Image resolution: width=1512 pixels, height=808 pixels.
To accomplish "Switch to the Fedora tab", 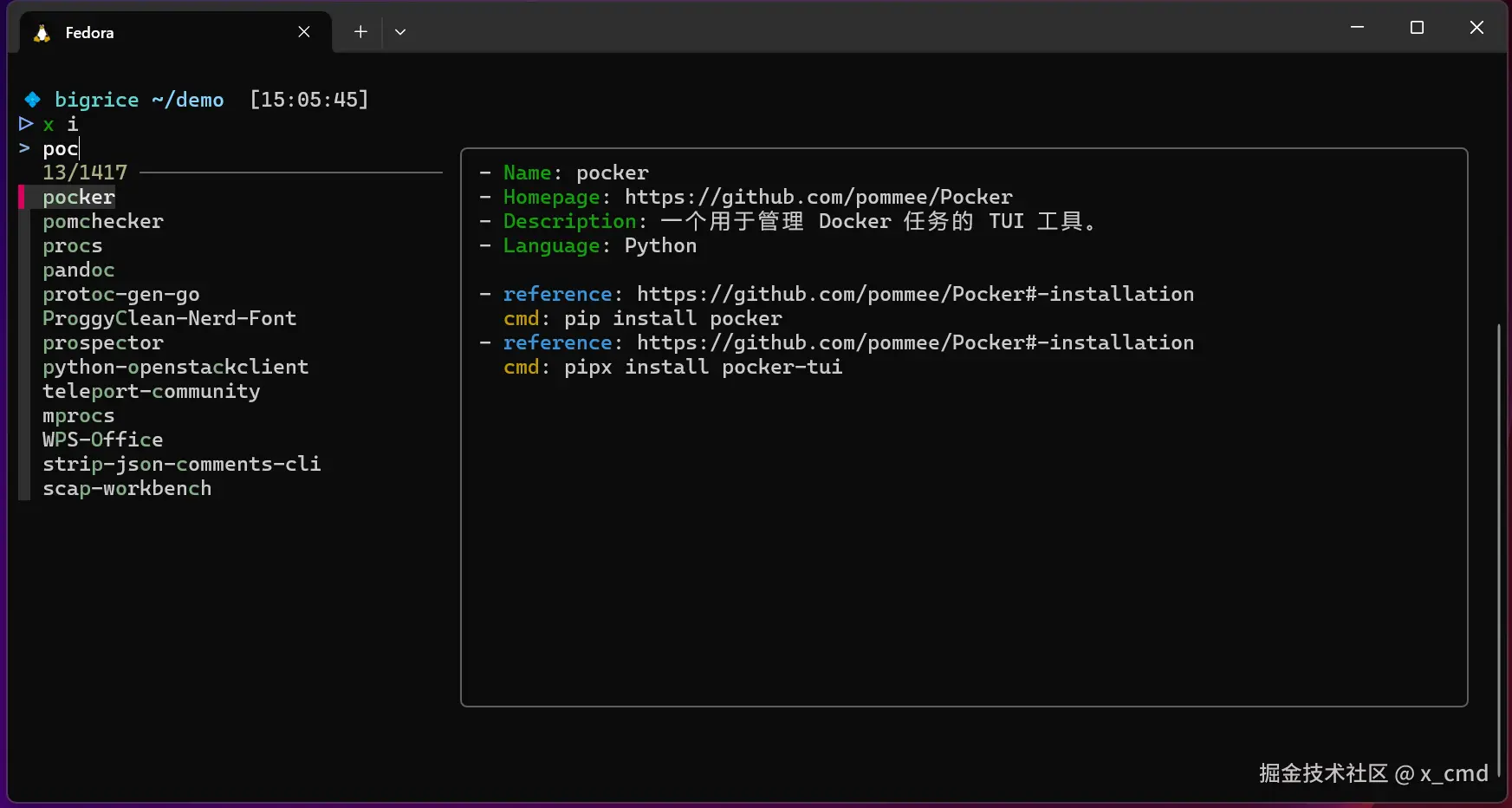I will pos(175,32).
